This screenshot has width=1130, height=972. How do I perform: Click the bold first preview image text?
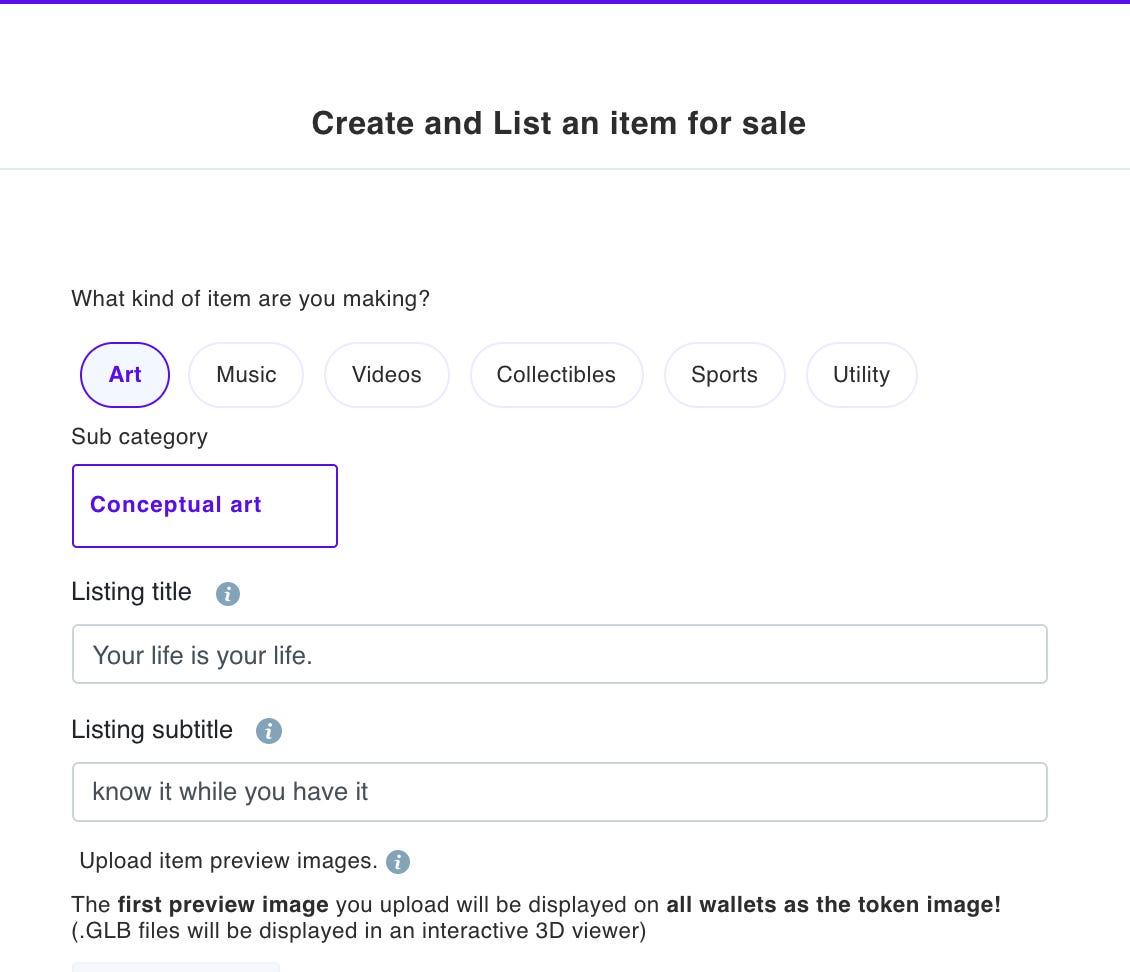click(x=223, y=905)
